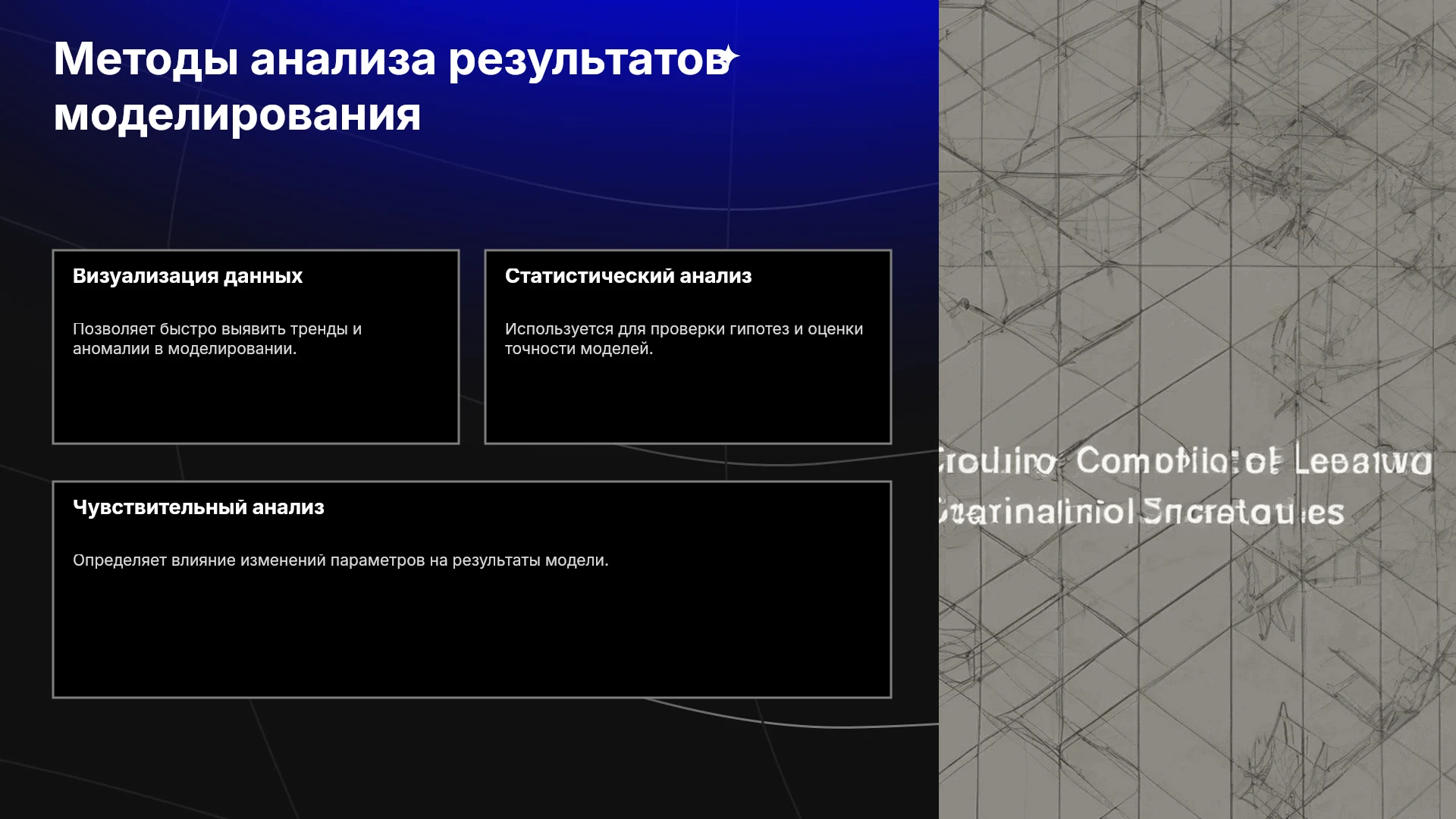
Task: Click the word 'моделирования' in the title's second line
Action: click(x=237, y=115)
